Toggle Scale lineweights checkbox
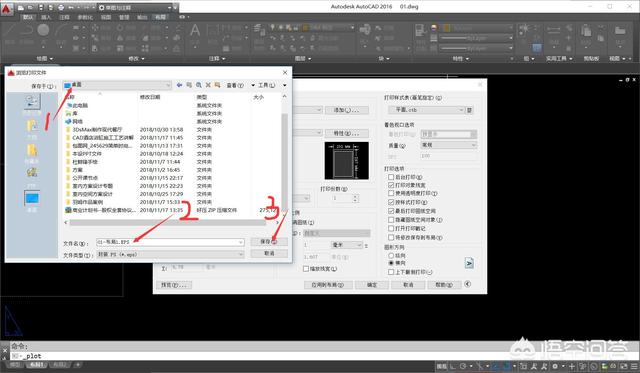The height and width of the screenshot is (373, 640). coord(306,269)
